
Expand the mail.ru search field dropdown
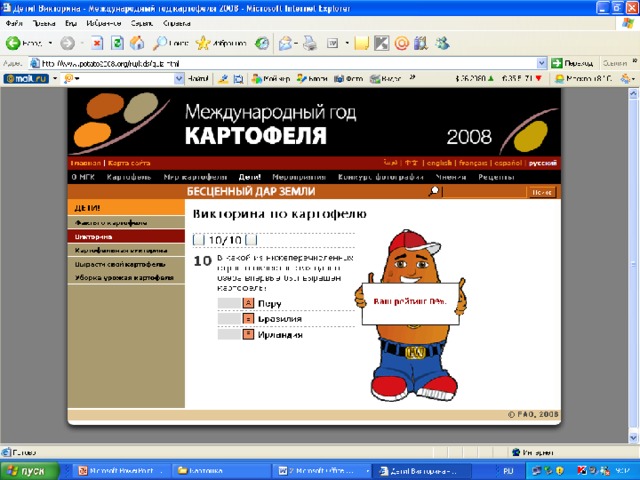(179, 78)
